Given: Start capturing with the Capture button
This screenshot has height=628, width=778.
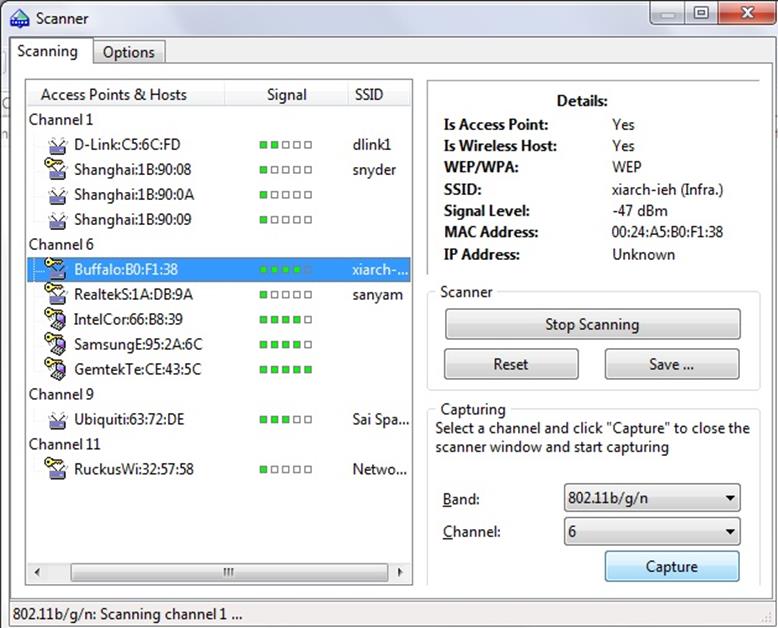Looking at the screenshot, I should [x=671, y=566].
